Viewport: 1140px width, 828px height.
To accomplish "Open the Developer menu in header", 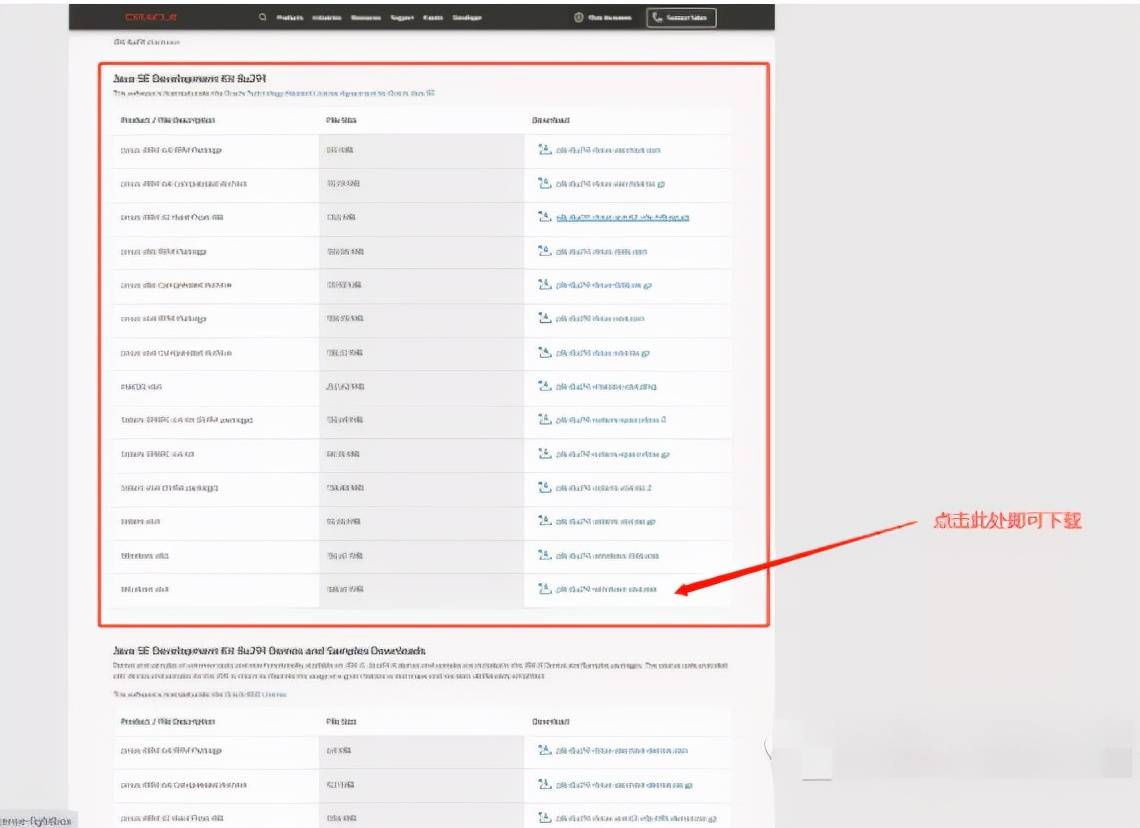I will 467,17.
